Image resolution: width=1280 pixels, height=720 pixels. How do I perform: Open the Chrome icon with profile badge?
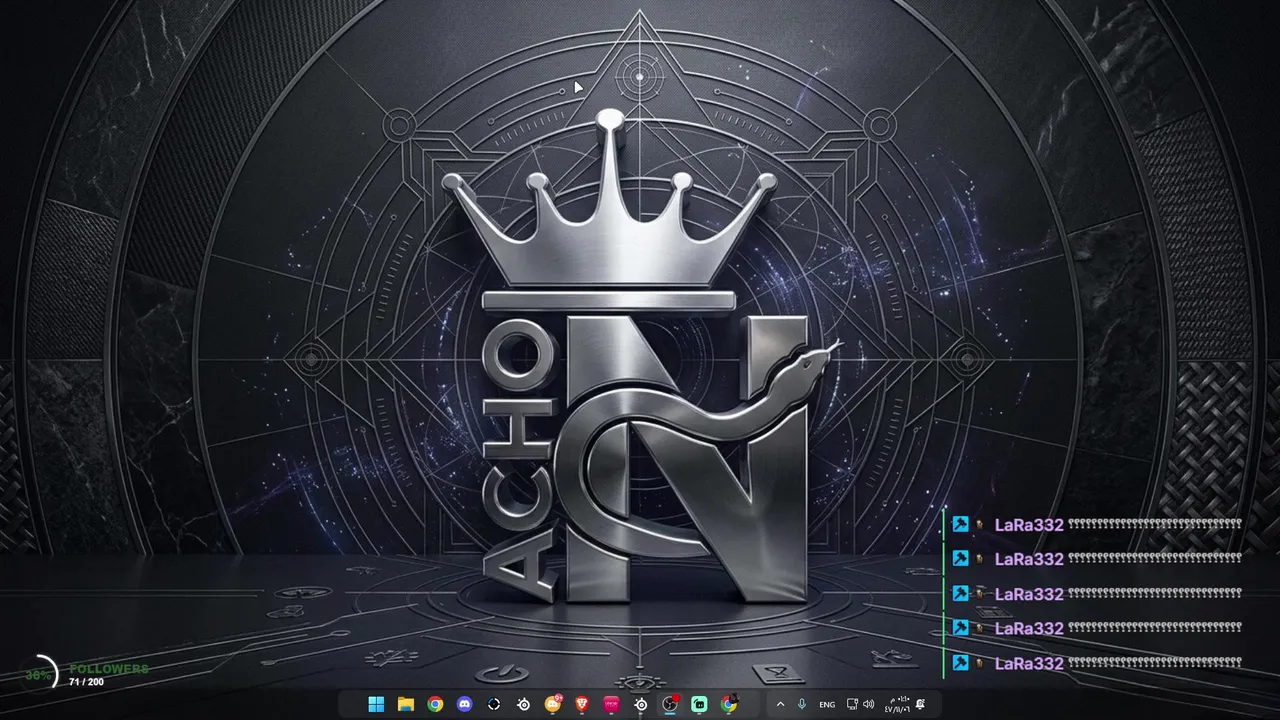point(729,704)
